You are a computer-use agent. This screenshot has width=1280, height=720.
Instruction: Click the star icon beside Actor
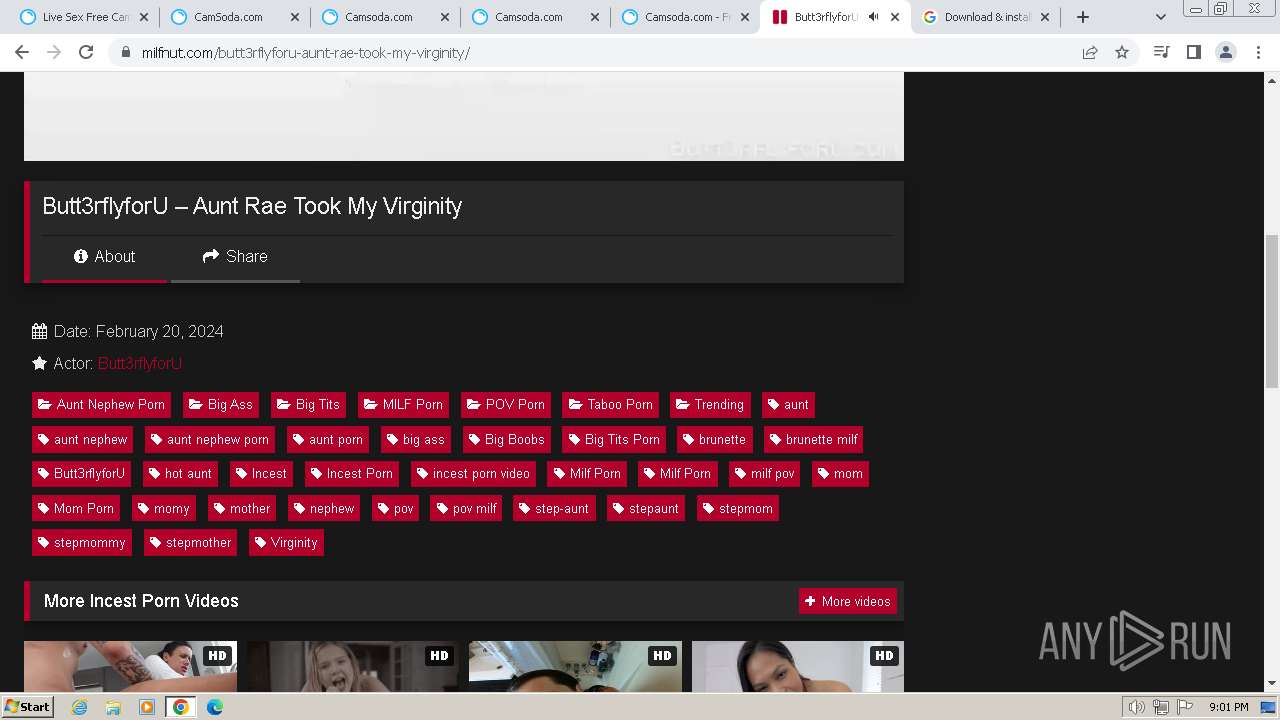tap(40, 364)
